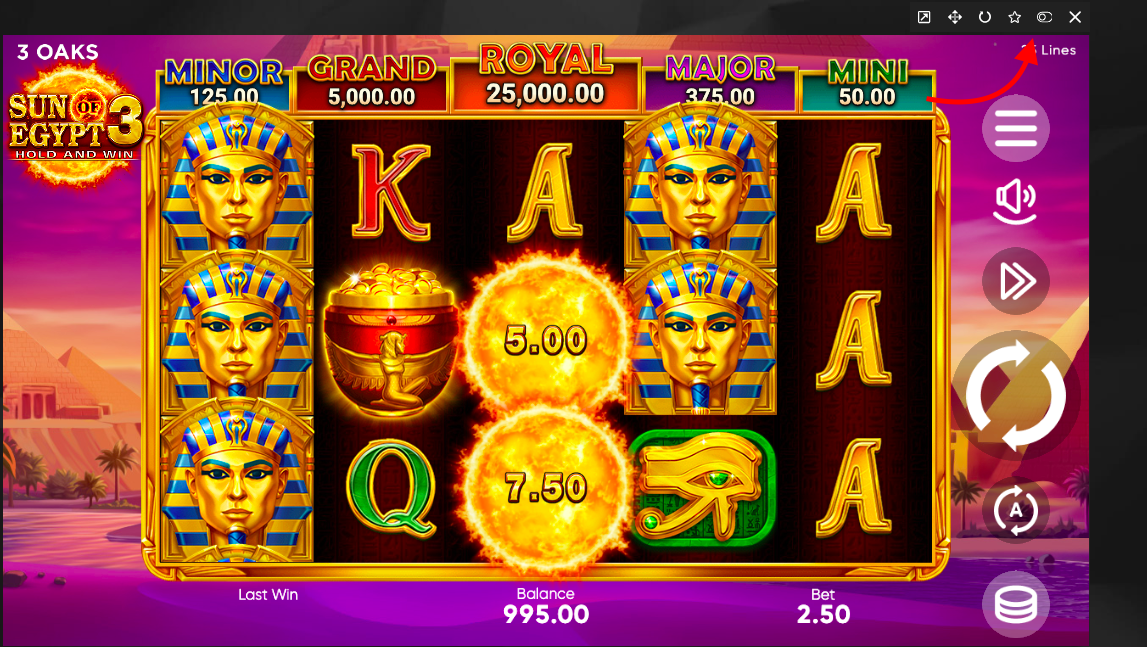Click the golden pot scatter symbol
Screen dimensions: 1147x647
(x=391, y=341)
